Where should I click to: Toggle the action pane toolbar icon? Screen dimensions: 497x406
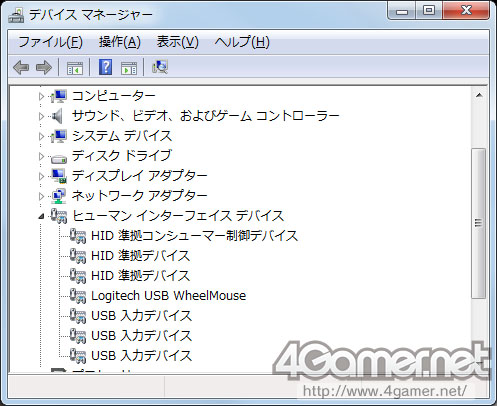pyautogui.click(x=129, y=68)
